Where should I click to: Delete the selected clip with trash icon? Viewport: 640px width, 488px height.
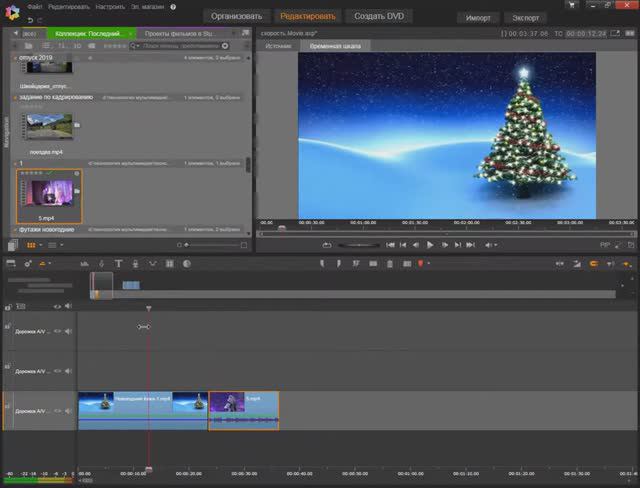pyautogui.click(x=390, y=264)
